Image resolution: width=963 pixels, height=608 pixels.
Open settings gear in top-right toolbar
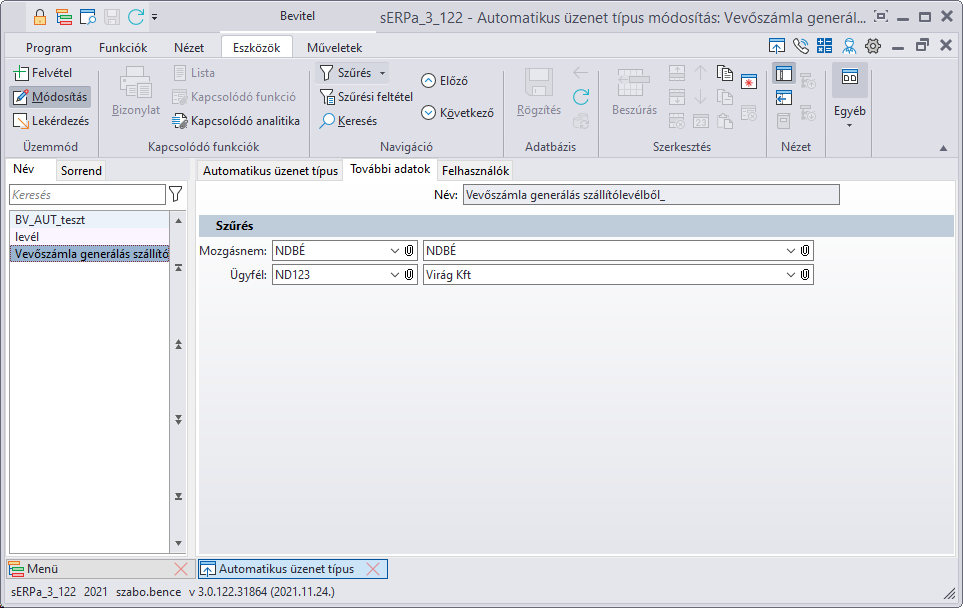click(872, 46)
